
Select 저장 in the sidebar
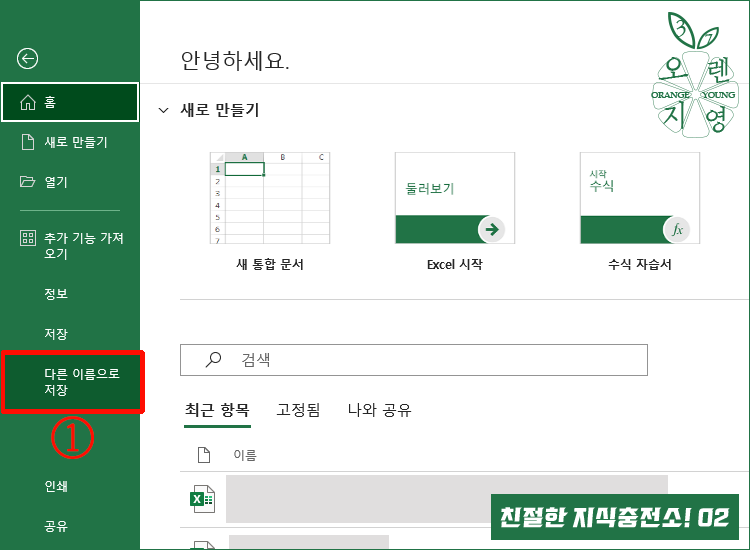[56, 334]
